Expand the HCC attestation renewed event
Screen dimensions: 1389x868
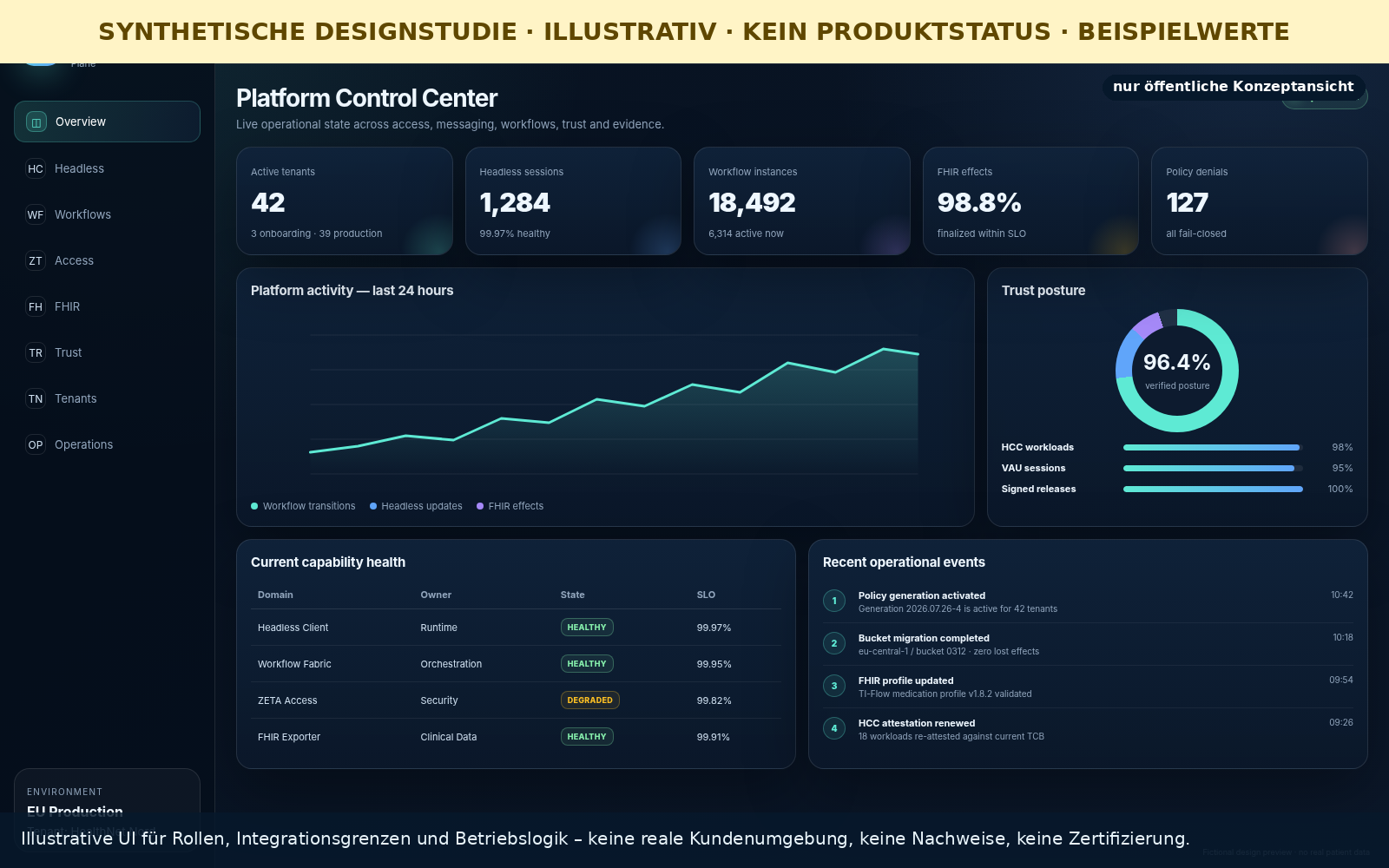tap(1088, 729)
